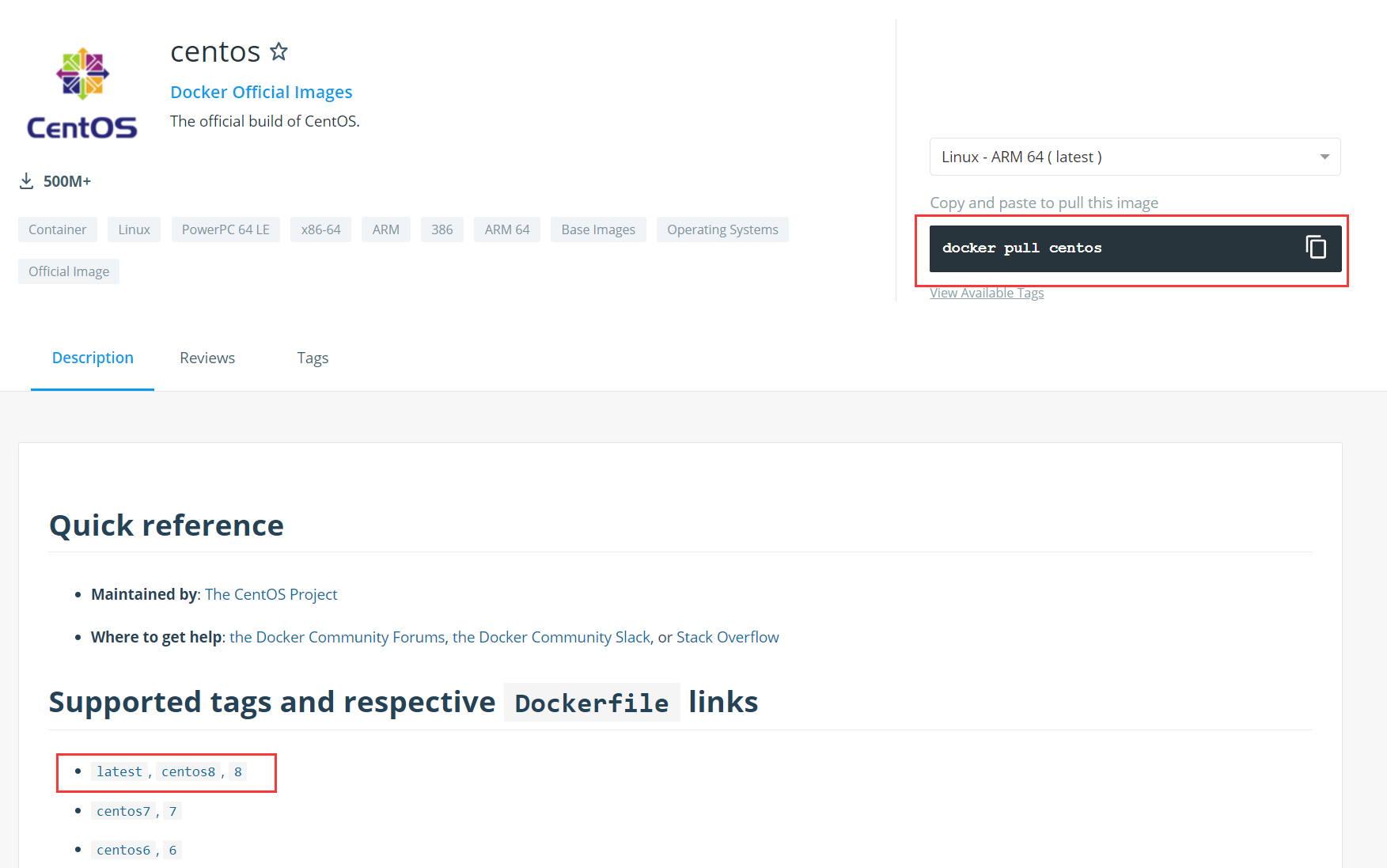Open the Docker Community Forums link

337,637
